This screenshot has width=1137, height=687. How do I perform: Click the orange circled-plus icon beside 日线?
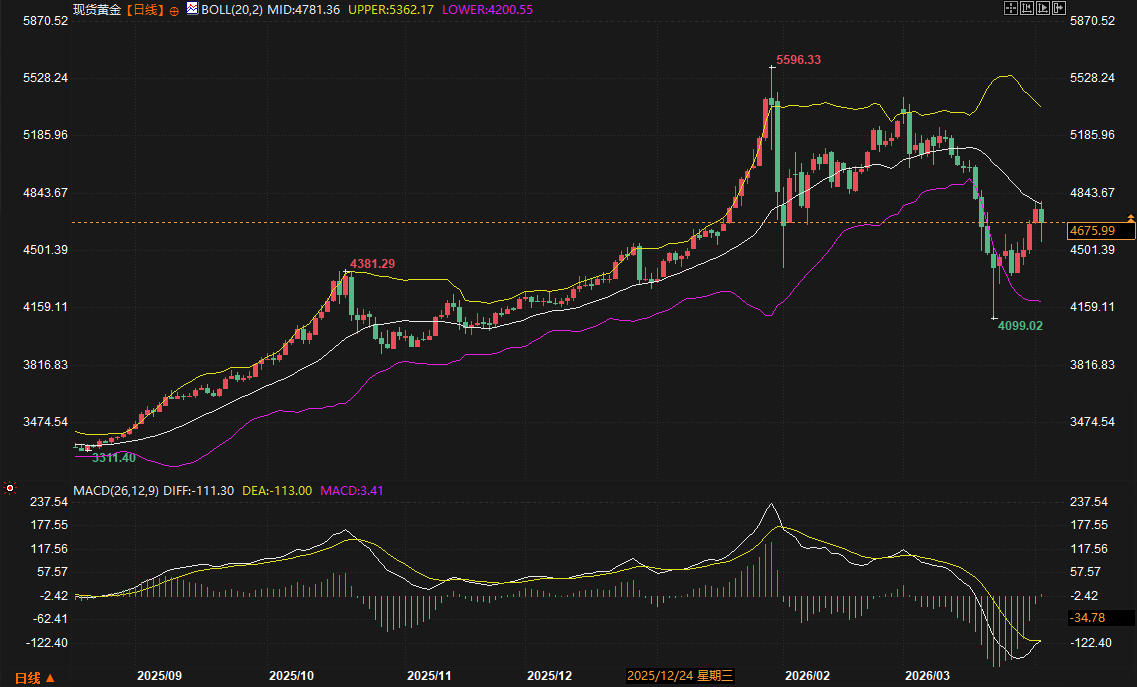click(x=174, y=11)
